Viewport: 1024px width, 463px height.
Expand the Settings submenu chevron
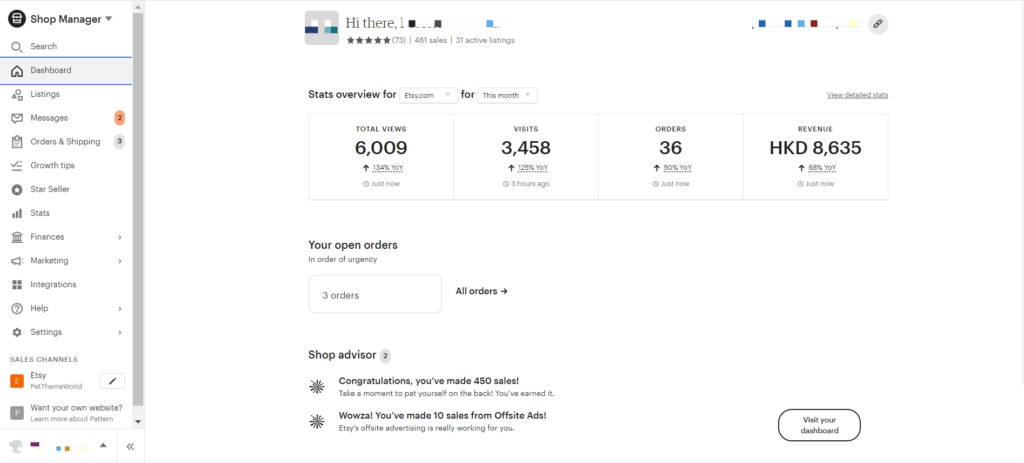coord(120,332)
